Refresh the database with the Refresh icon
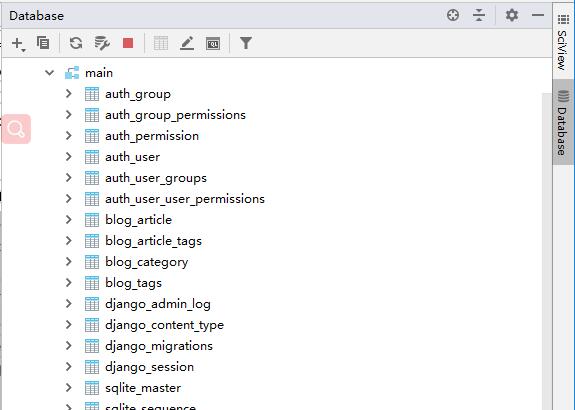 click(76, 43)
